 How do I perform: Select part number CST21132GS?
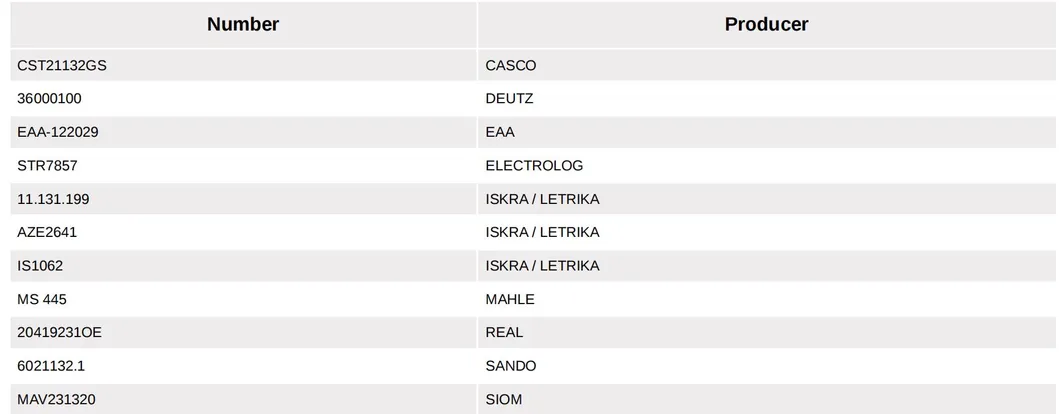60,66
